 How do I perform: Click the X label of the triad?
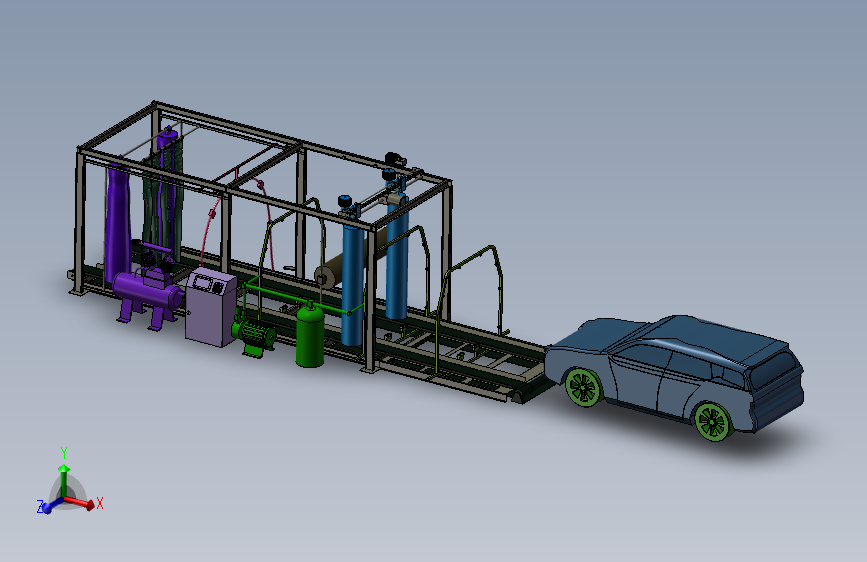(100, 503)
